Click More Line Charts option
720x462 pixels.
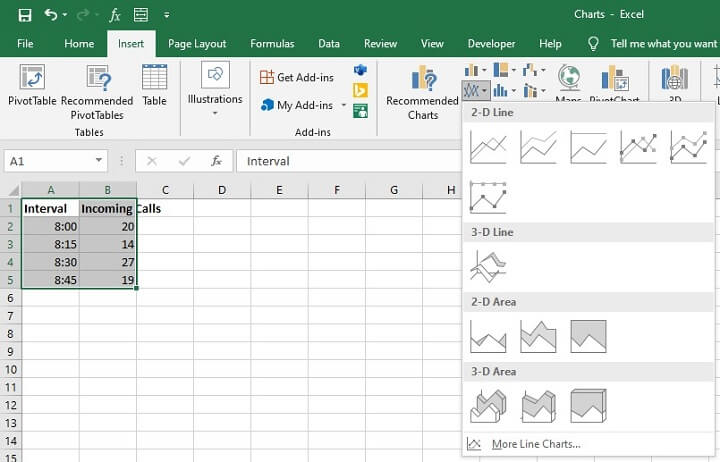click(535, 444)
